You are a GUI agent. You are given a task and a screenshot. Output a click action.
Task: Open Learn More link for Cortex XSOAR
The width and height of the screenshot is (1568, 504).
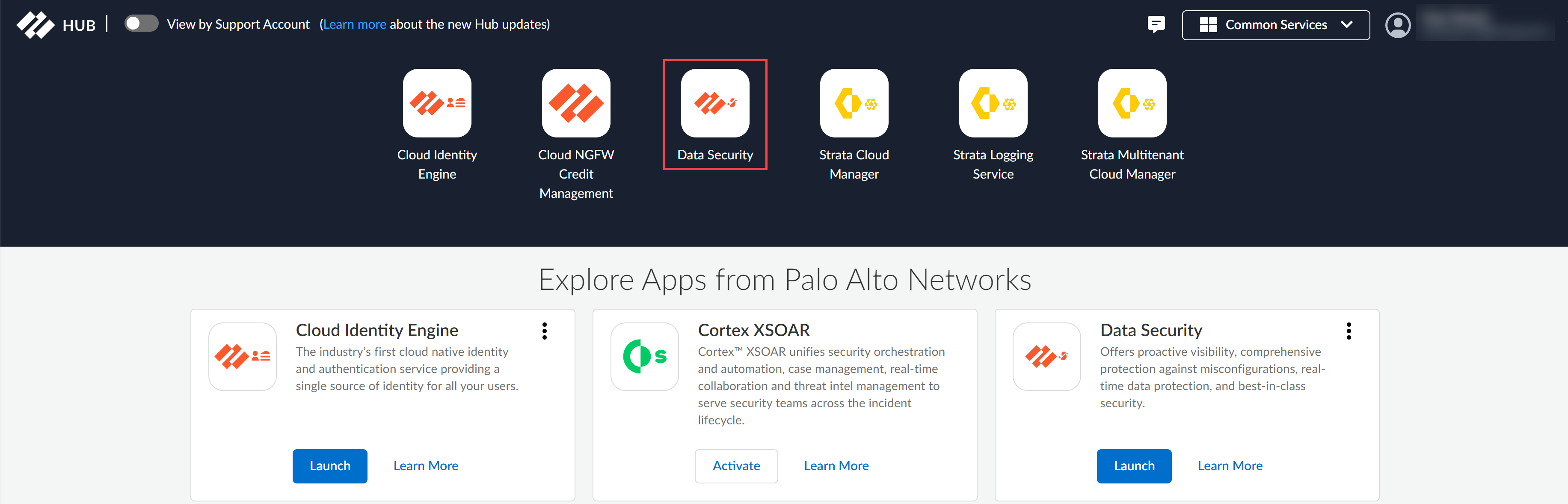click(x=836, y=465)
